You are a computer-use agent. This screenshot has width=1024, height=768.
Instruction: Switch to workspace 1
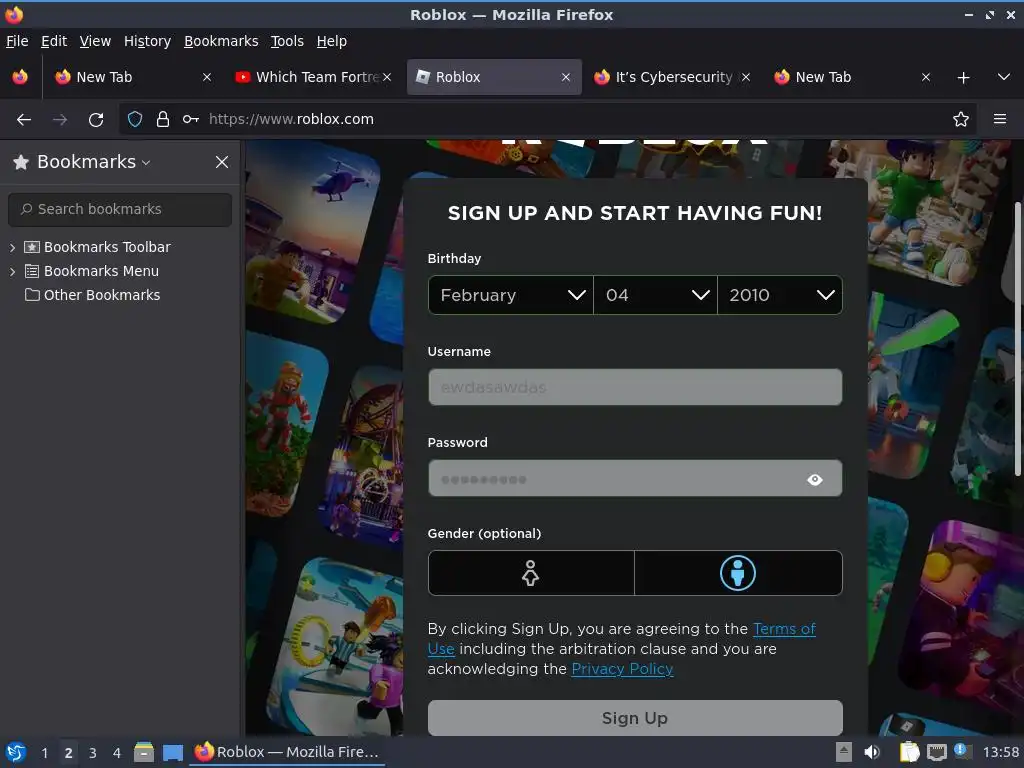tap(44, 753)
